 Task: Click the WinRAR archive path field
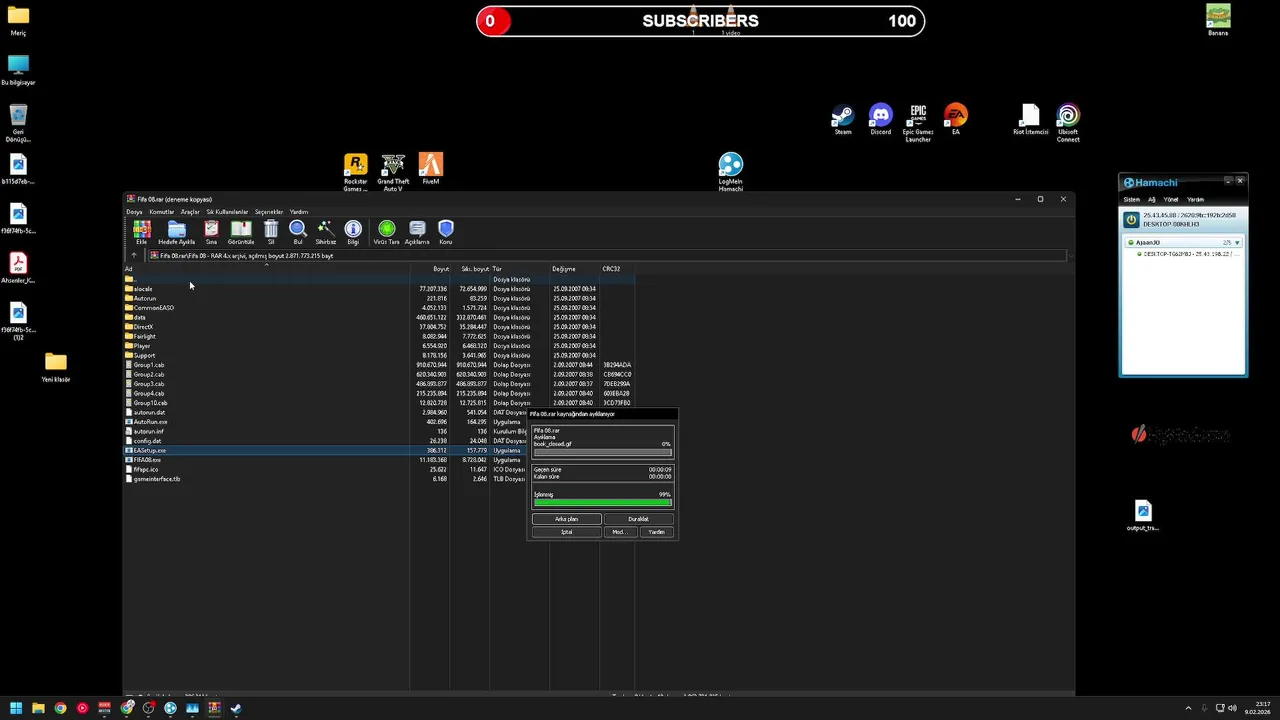[607, 256]
